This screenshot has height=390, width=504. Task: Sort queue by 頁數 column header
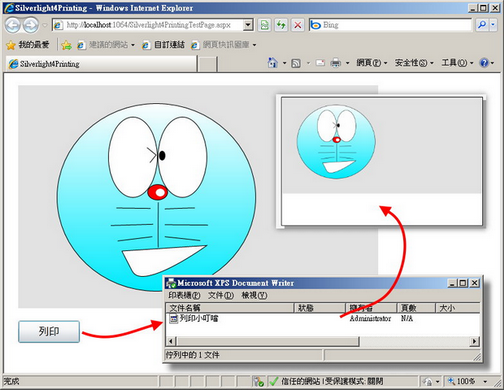click(416, 308)
